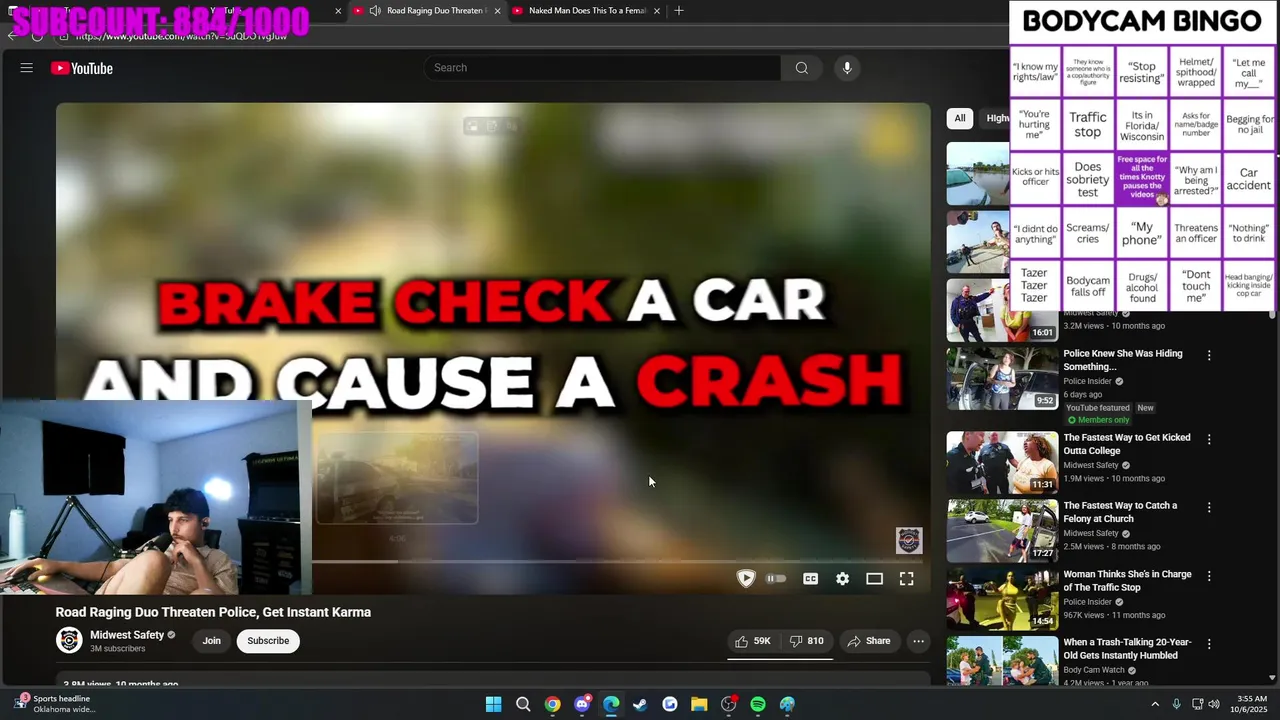
Task: Open File Explorer from the taskbar
Action: [x=699, y=704]
